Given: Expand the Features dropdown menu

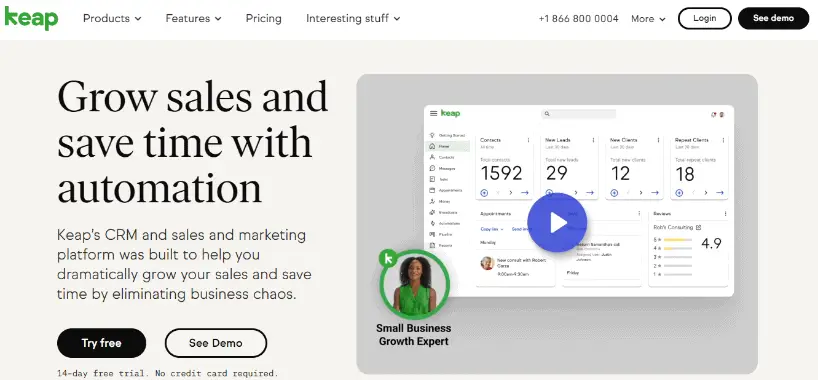Looking at the screenshot, I should pos(194,18).
